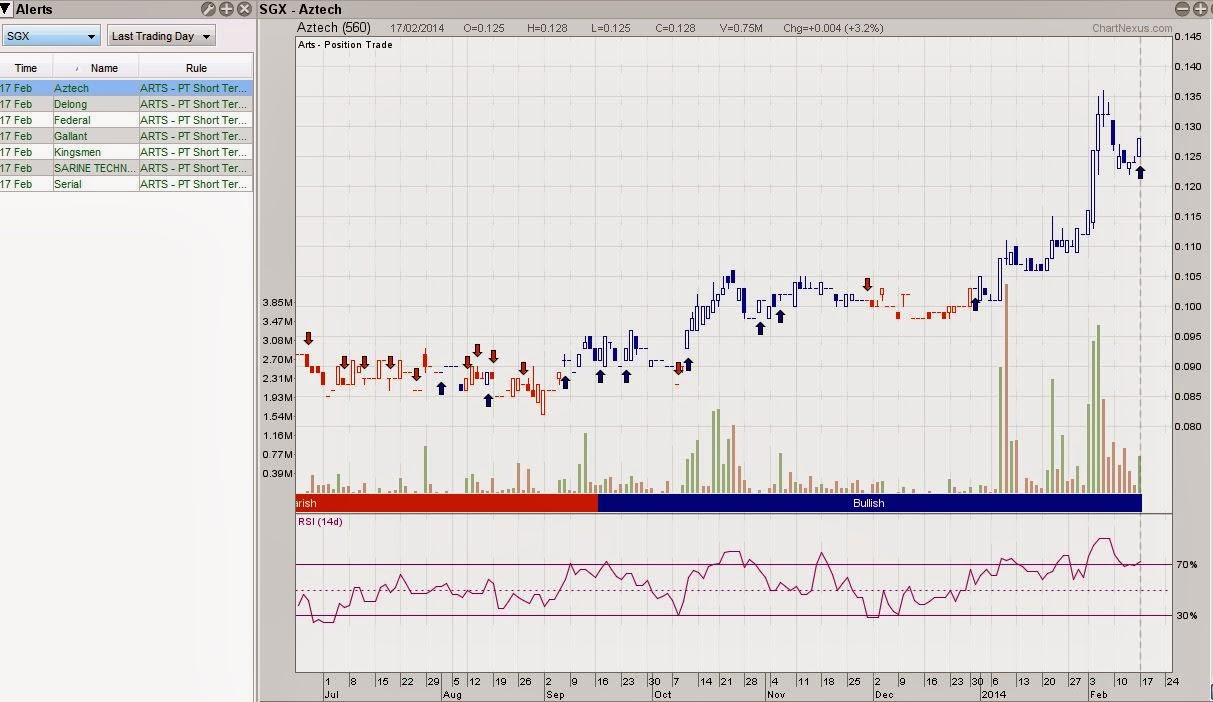Viewport: 1213px width, 702px height.
Task: Click the plus icon in SGX - Aztech header
Action: 1201,9
